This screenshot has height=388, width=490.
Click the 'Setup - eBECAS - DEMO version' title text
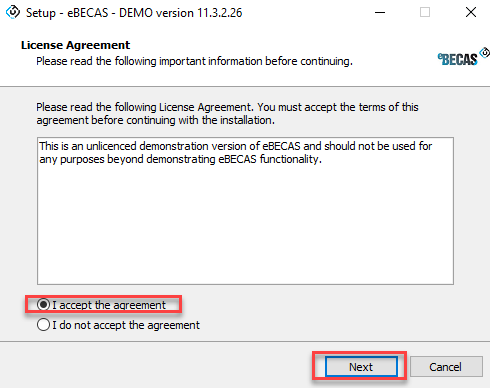point(134,13)
